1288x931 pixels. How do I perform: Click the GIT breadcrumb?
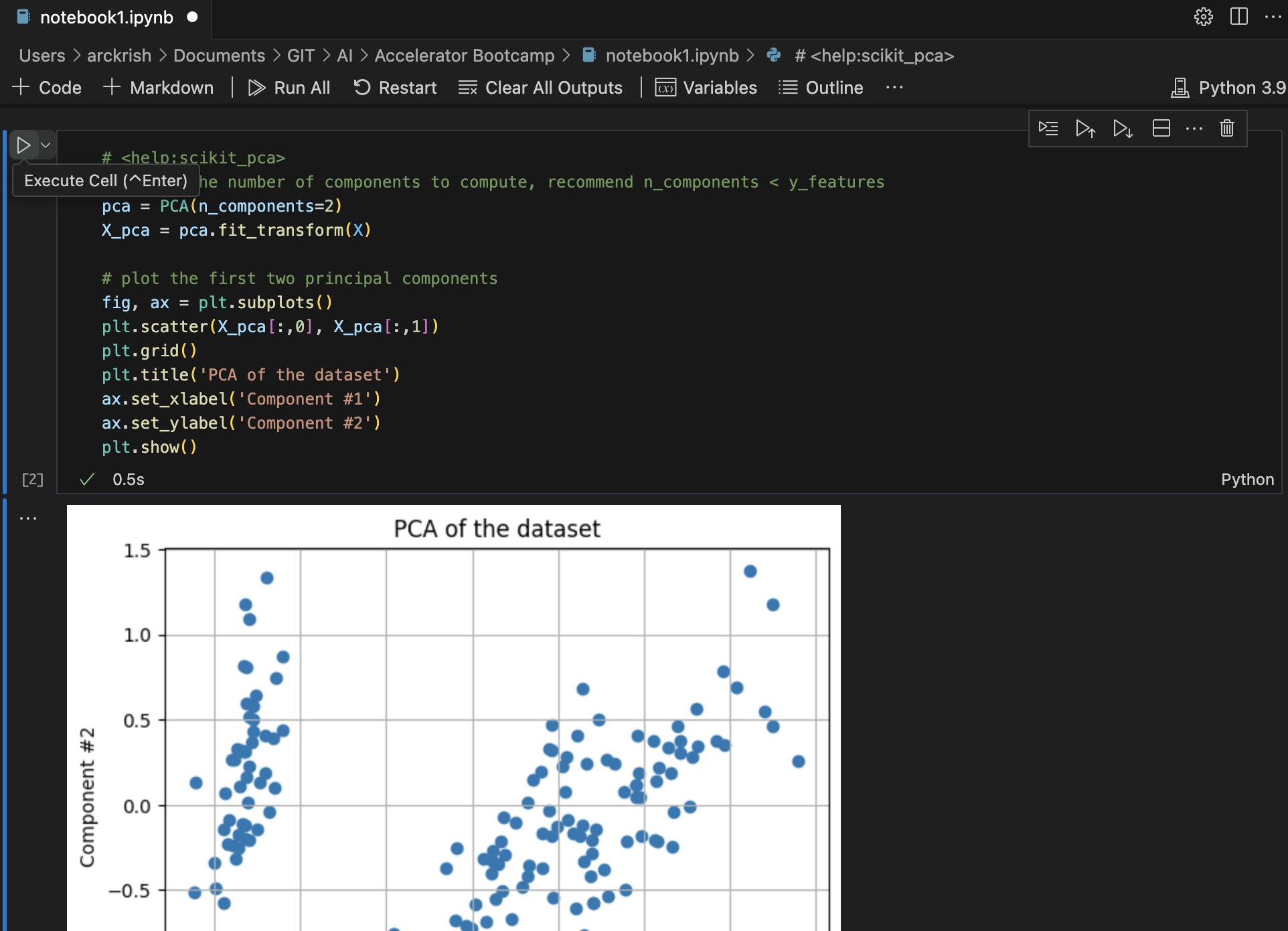[x=301, y=56]
